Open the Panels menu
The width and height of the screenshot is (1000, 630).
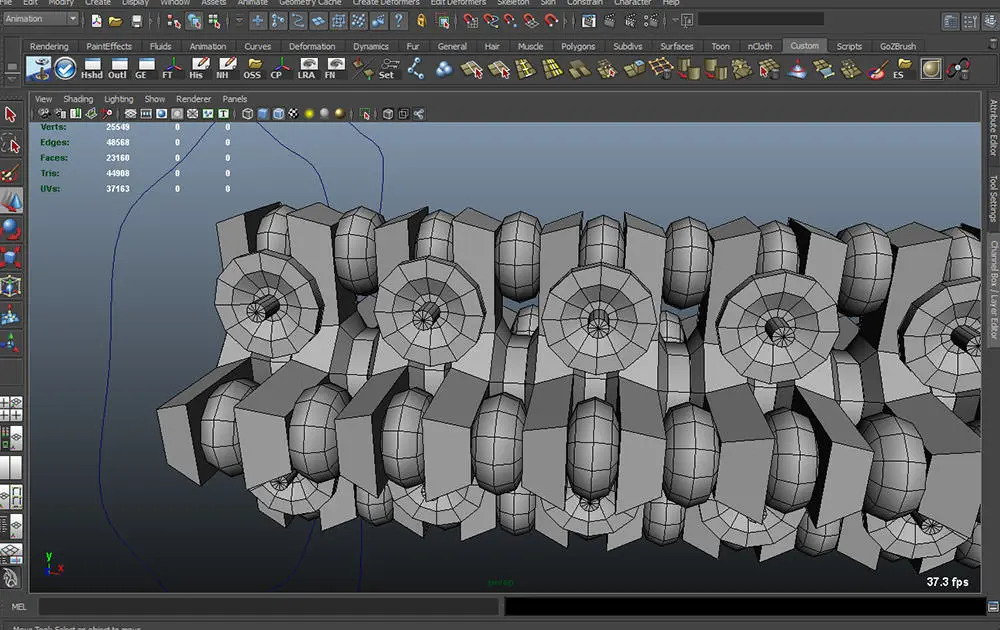point(235,99)
